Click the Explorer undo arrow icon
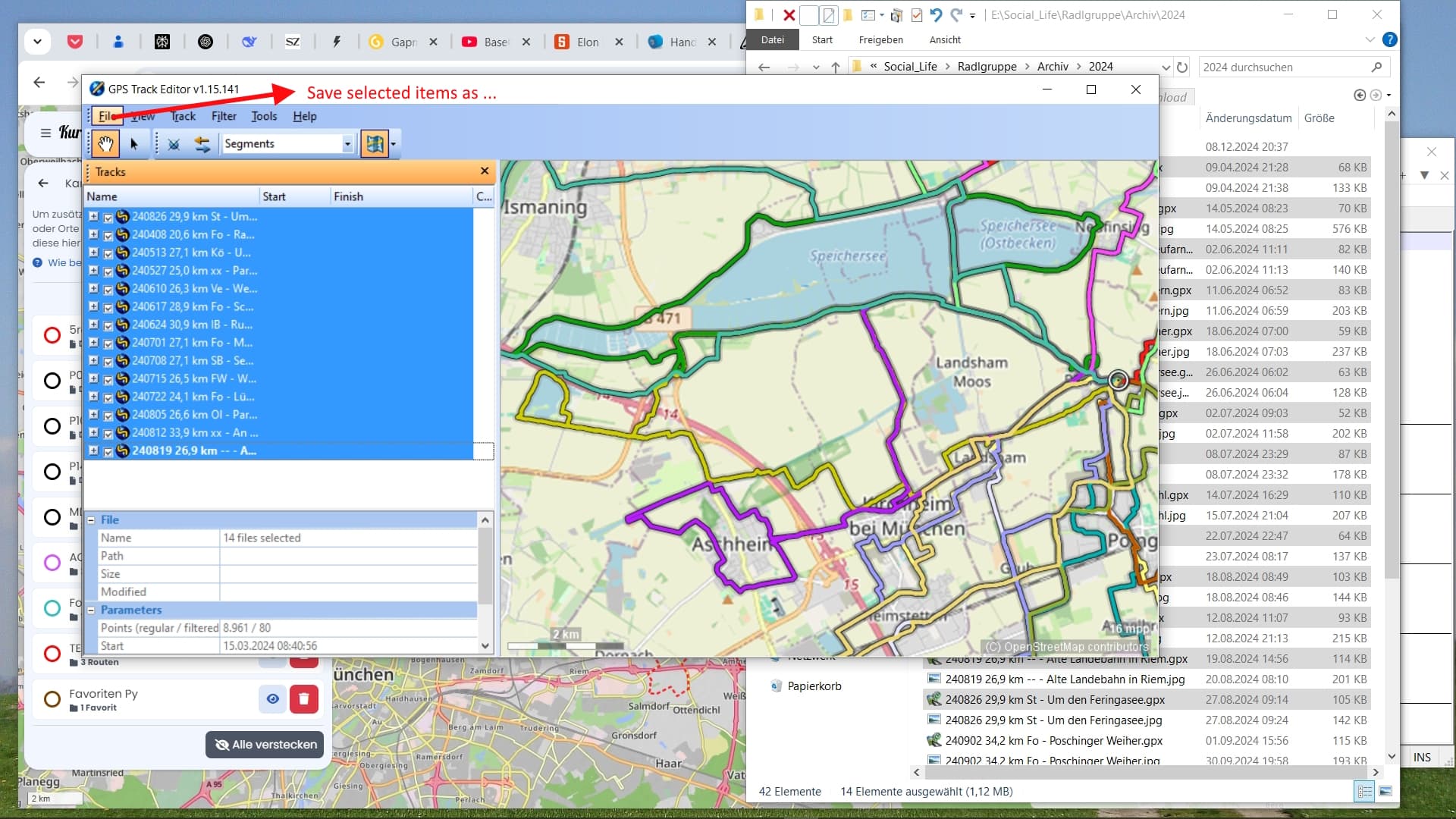Image resolution: width=1456 pixels, height=819 pixels. [936, 14]
